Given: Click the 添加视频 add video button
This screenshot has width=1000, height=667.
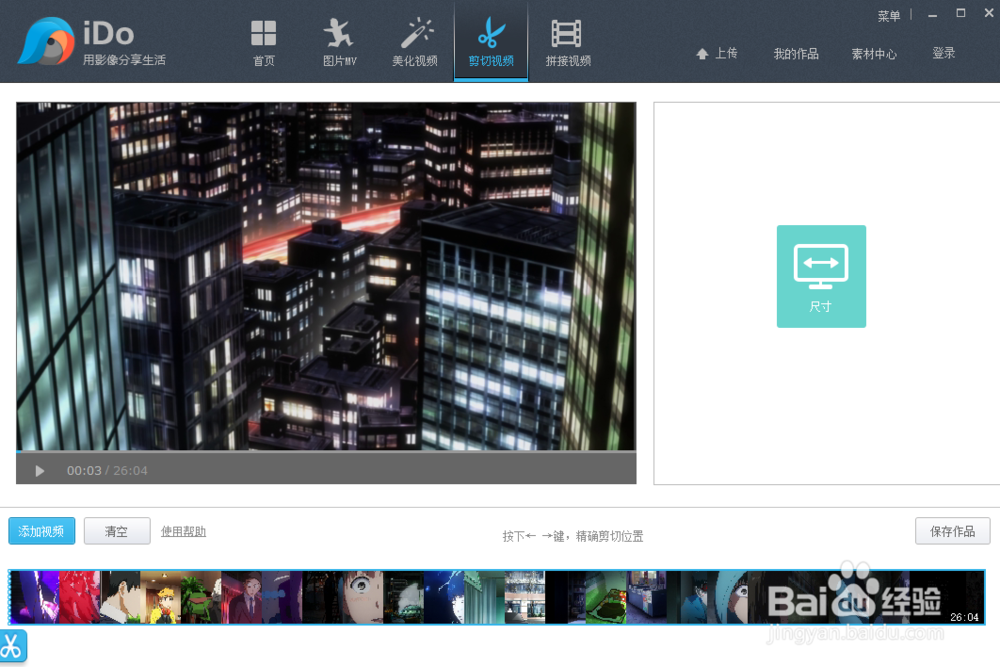Looking at the screenshot, I should 41,531.
